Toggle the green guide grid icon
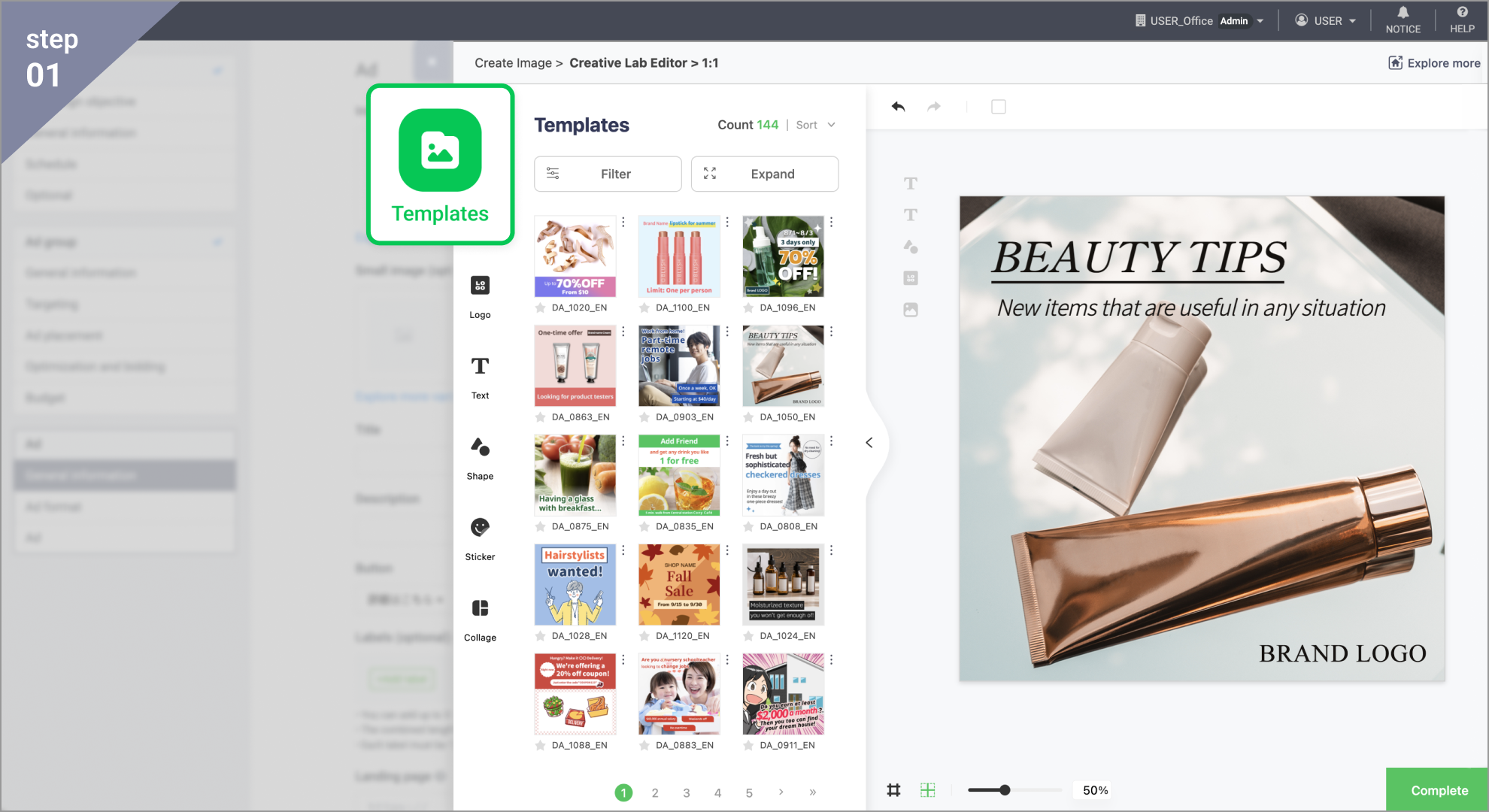This screenshot has height=812, width=1489. pyautogui.click(x=928, y=790)
